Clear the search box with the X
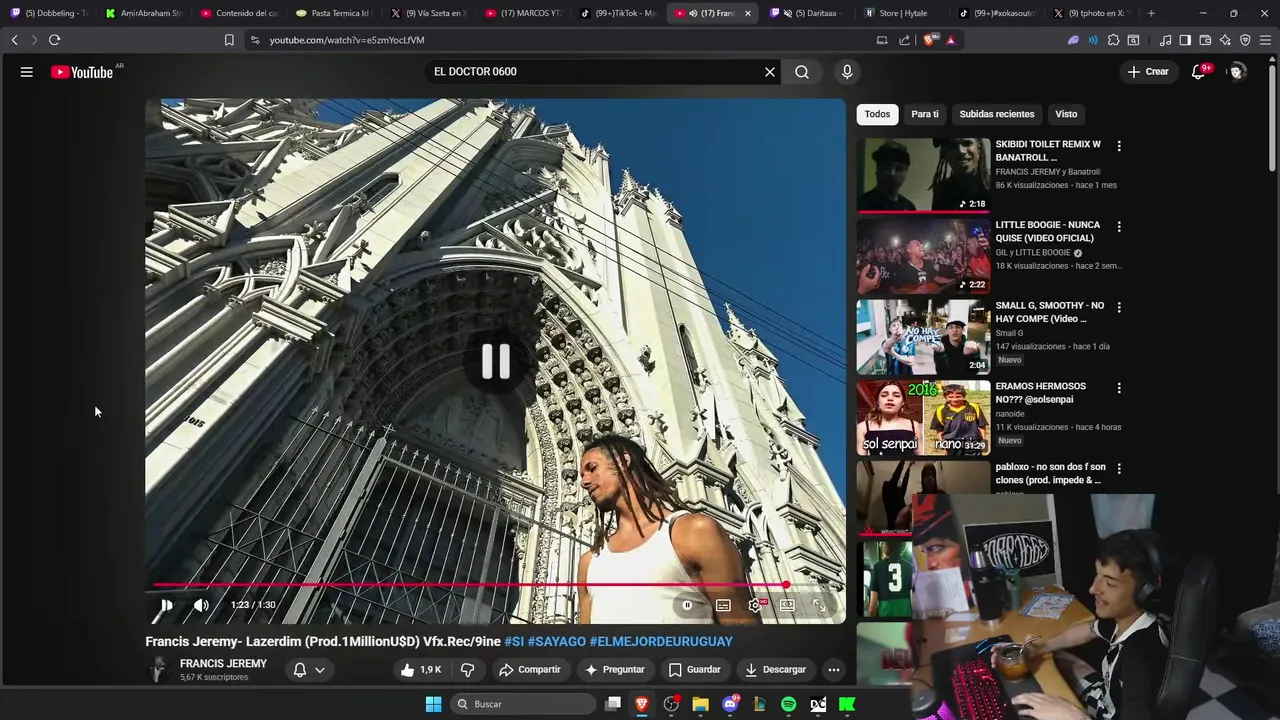The width and height of the screenshot is (1280, 720). click(x=770, y=72)
